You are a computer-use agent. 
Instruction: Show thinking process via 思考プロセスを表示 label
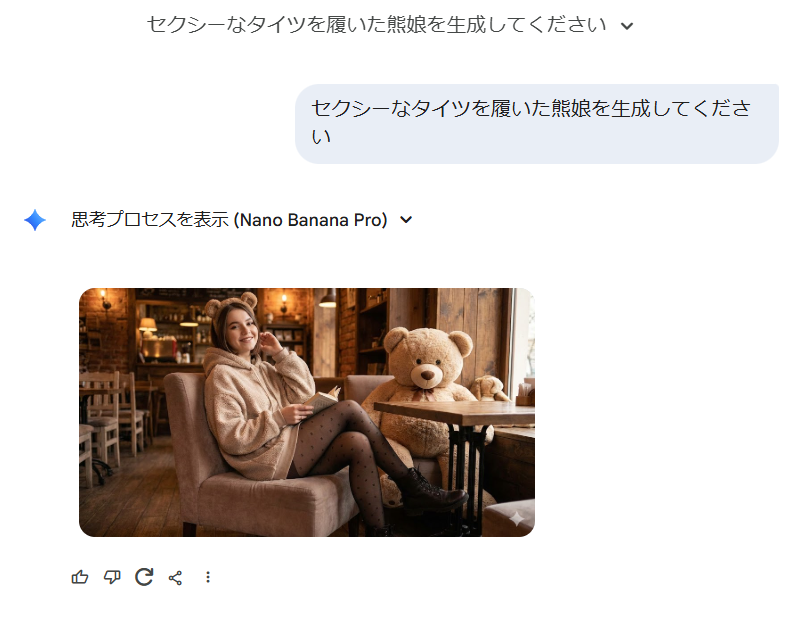pos(150,219)
